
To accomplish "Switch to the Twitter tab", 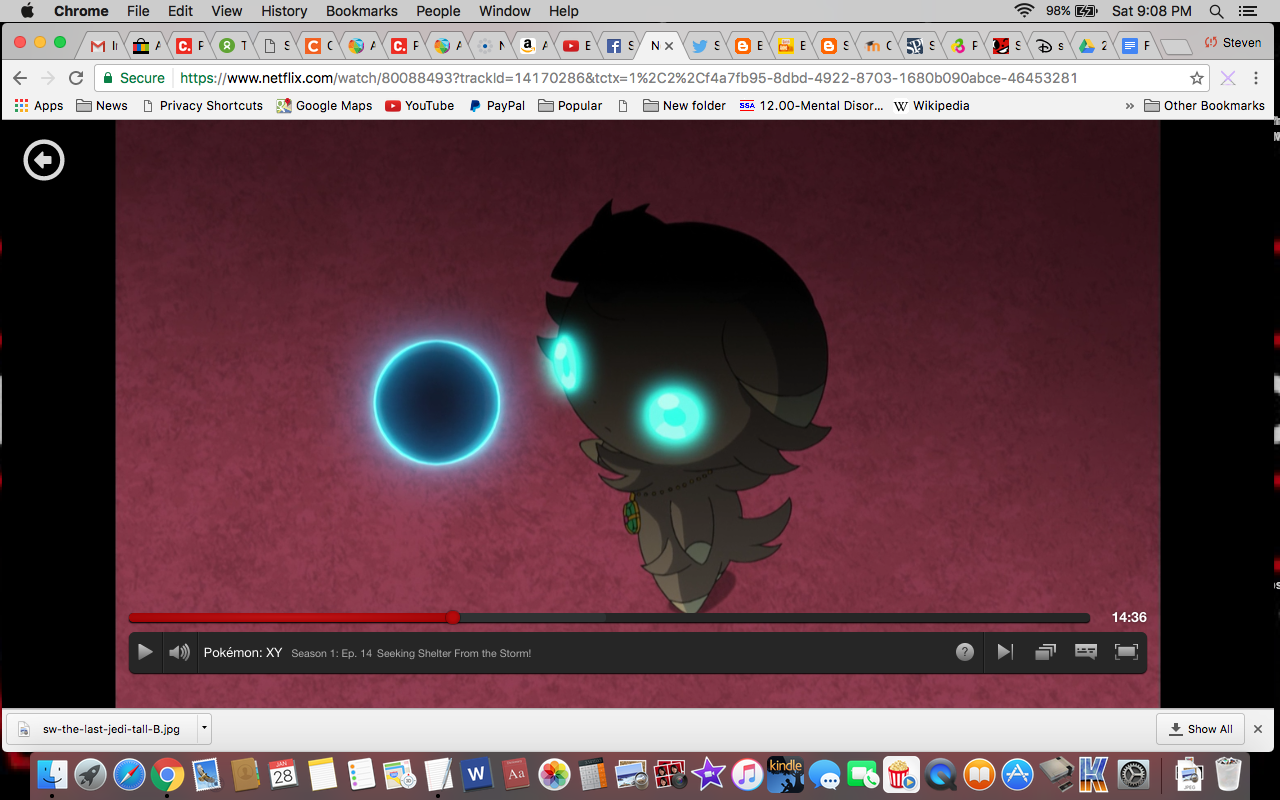I will [705, 45].
